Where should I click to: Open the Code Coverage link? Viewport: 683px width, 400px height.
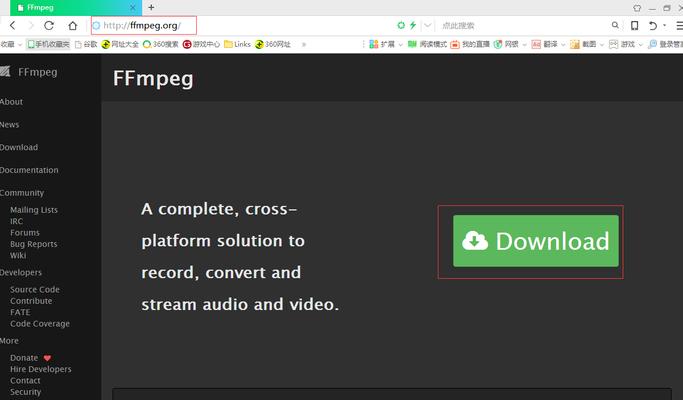[40, 324]
